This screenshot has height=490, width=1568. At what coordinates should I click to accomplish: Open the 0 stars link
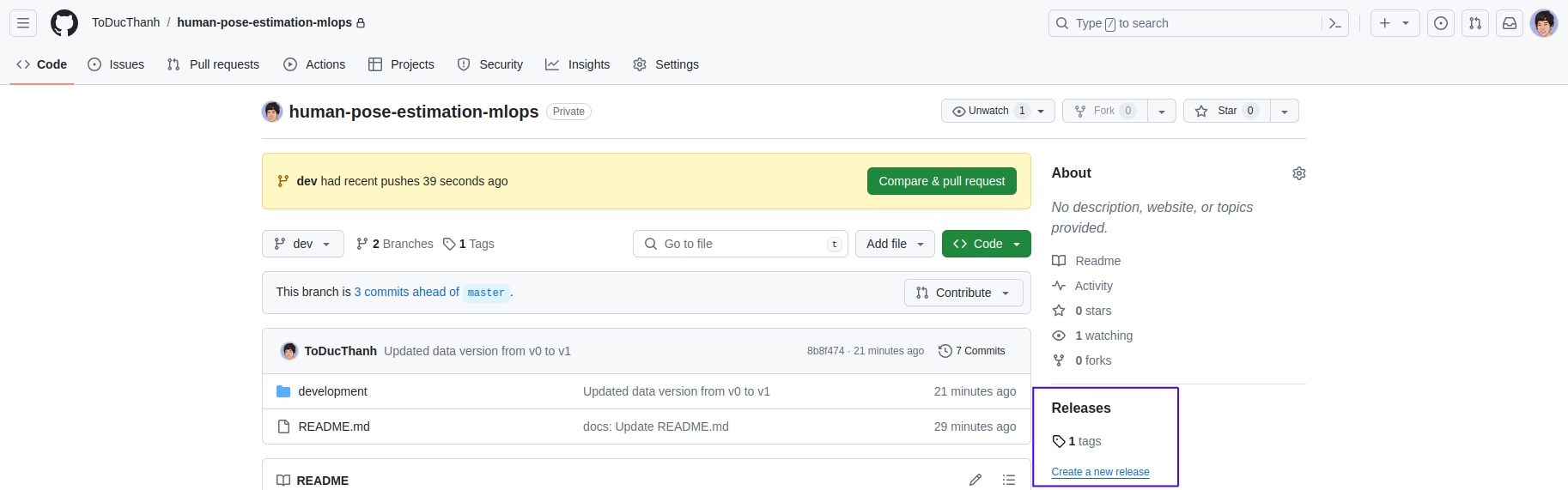point(1082,311)
